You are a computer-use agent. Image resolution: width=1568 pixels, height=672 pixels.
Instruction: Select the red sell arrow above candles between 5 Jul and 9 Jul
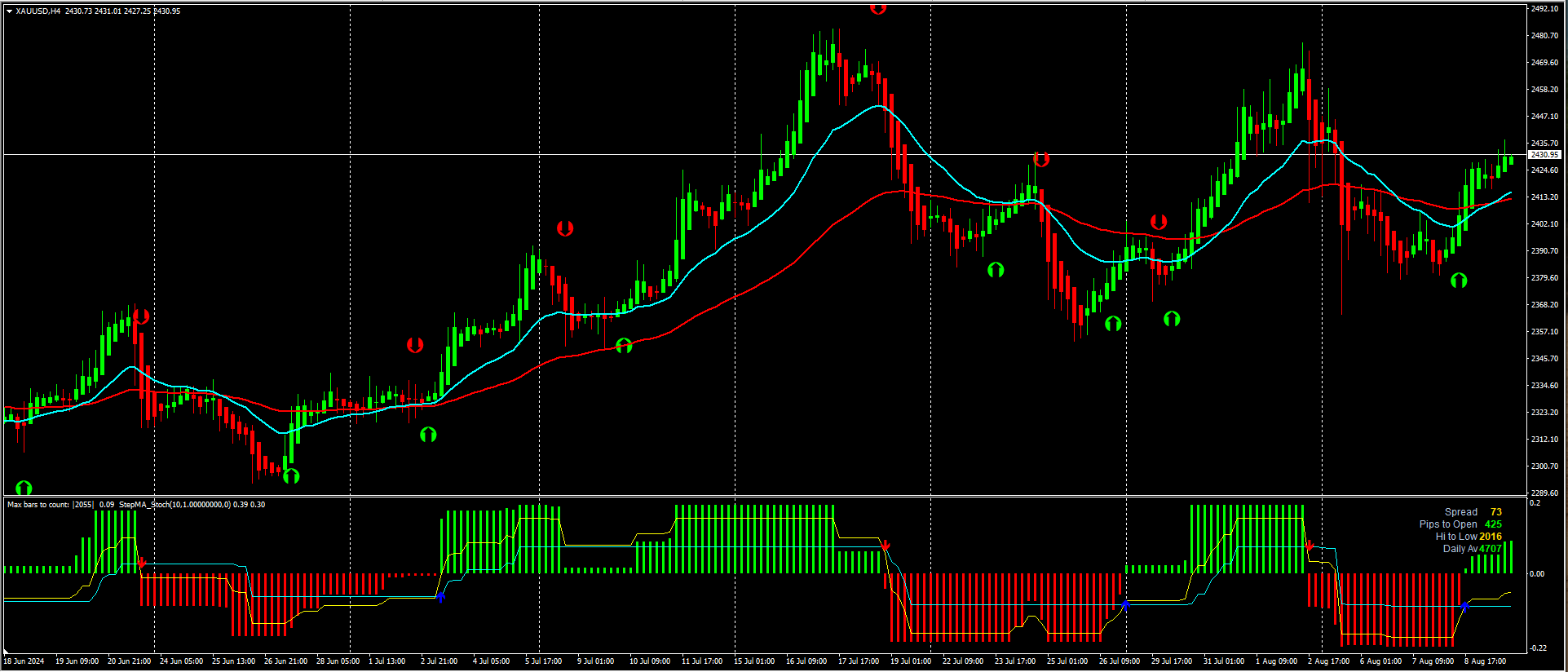(x=565, y=228)
